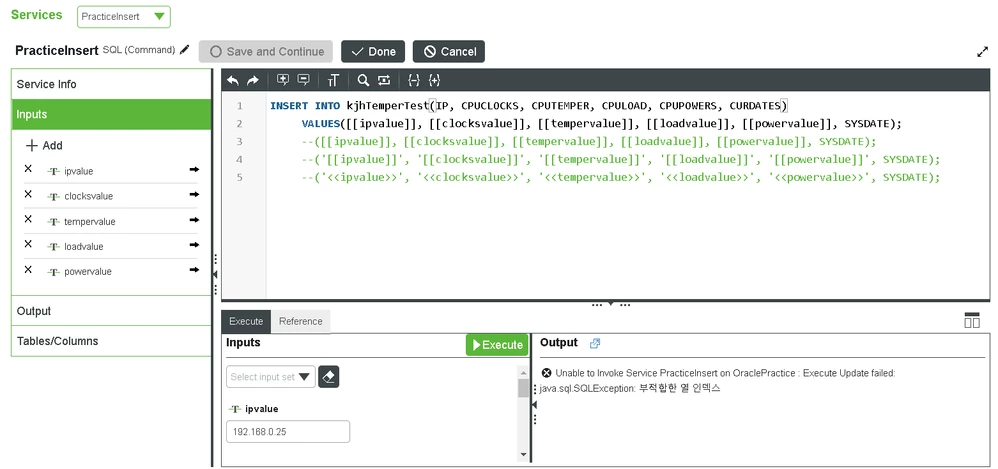The height and width of the screenshot is (469, 998).
Task: Switch to the Reference tab
Action: [300, 321]
